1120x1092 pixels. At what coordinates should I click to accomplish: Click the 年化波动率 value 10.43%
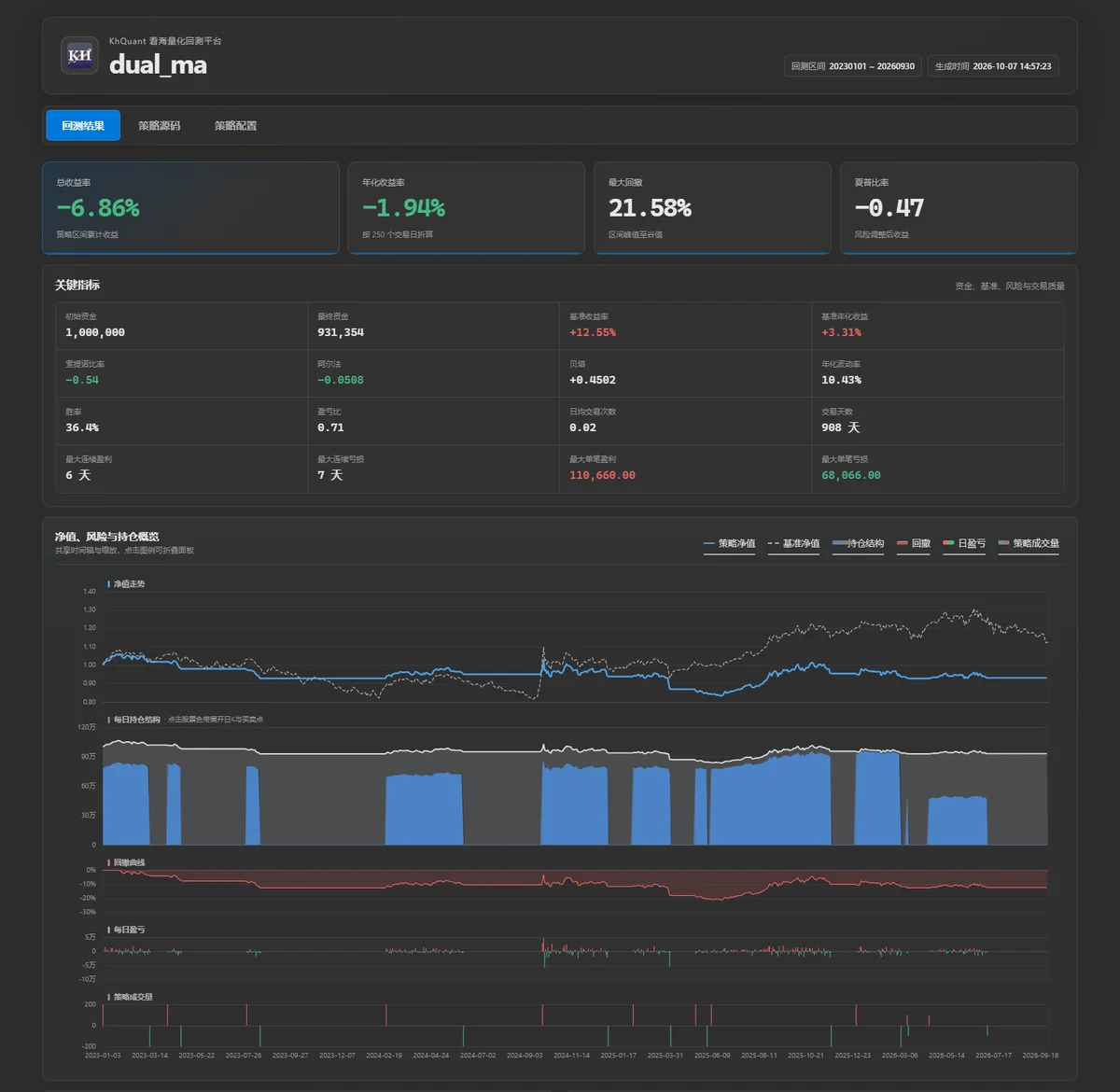(x=841, y=380)
